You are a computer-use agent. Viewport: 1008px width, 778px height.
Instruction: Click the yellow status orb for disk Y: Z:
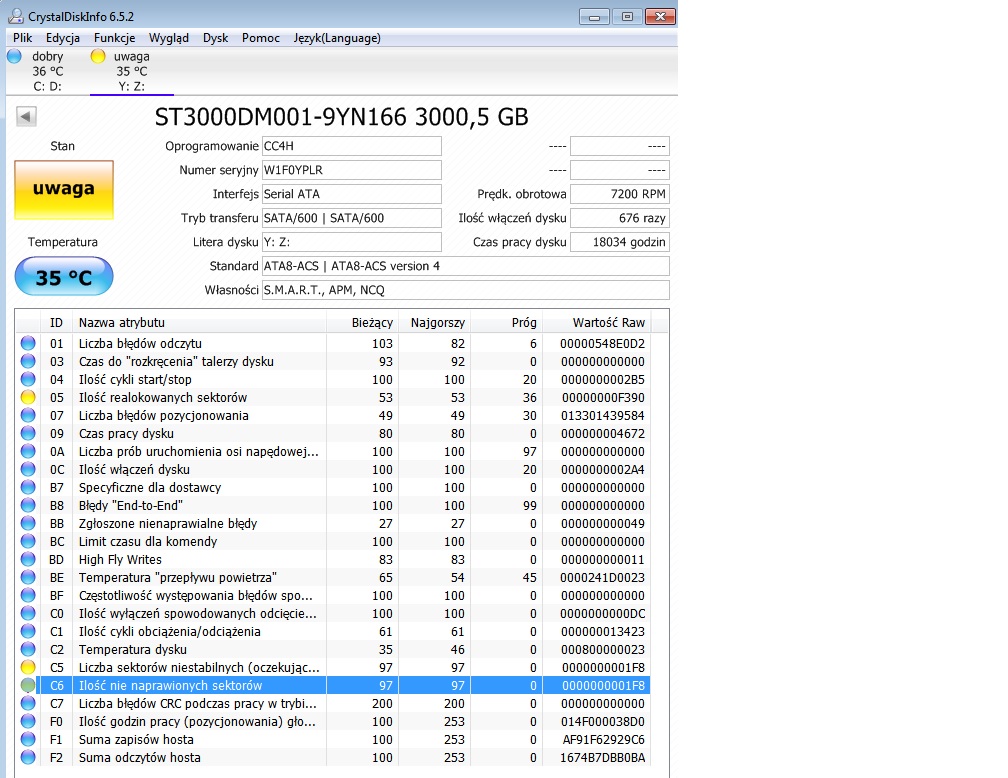(x=98, y=56)
